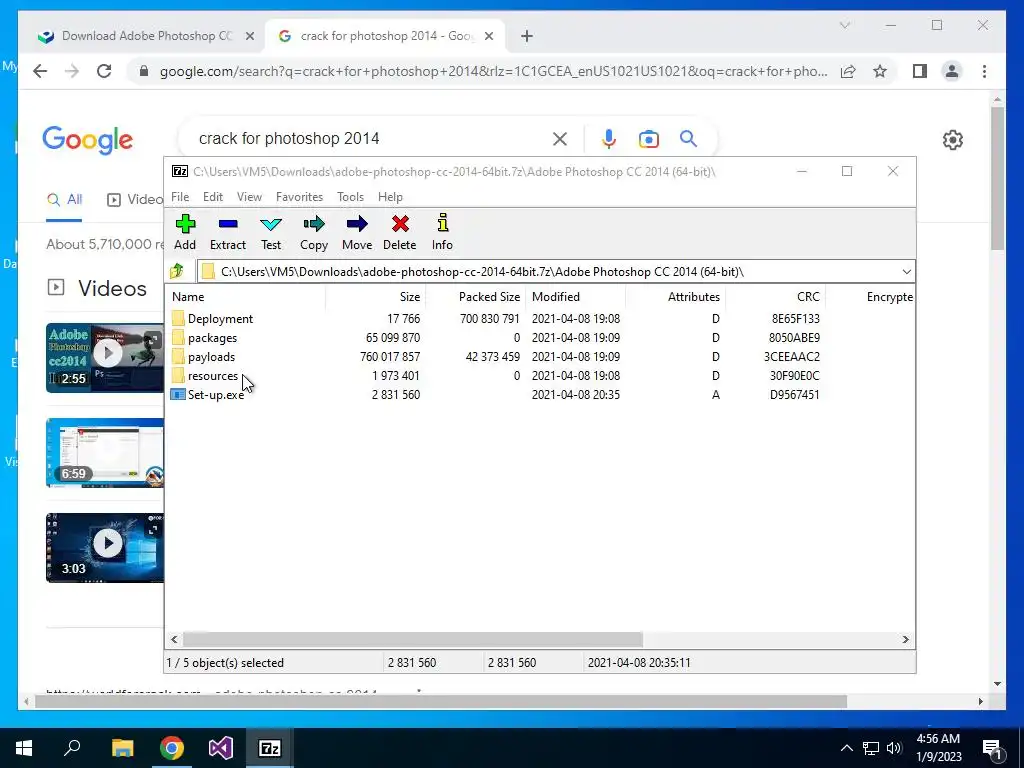This screenshot has height=768, width=1024.
Task: Click the Add button in 7-Zip toolbar
Action: click(185, 232)
